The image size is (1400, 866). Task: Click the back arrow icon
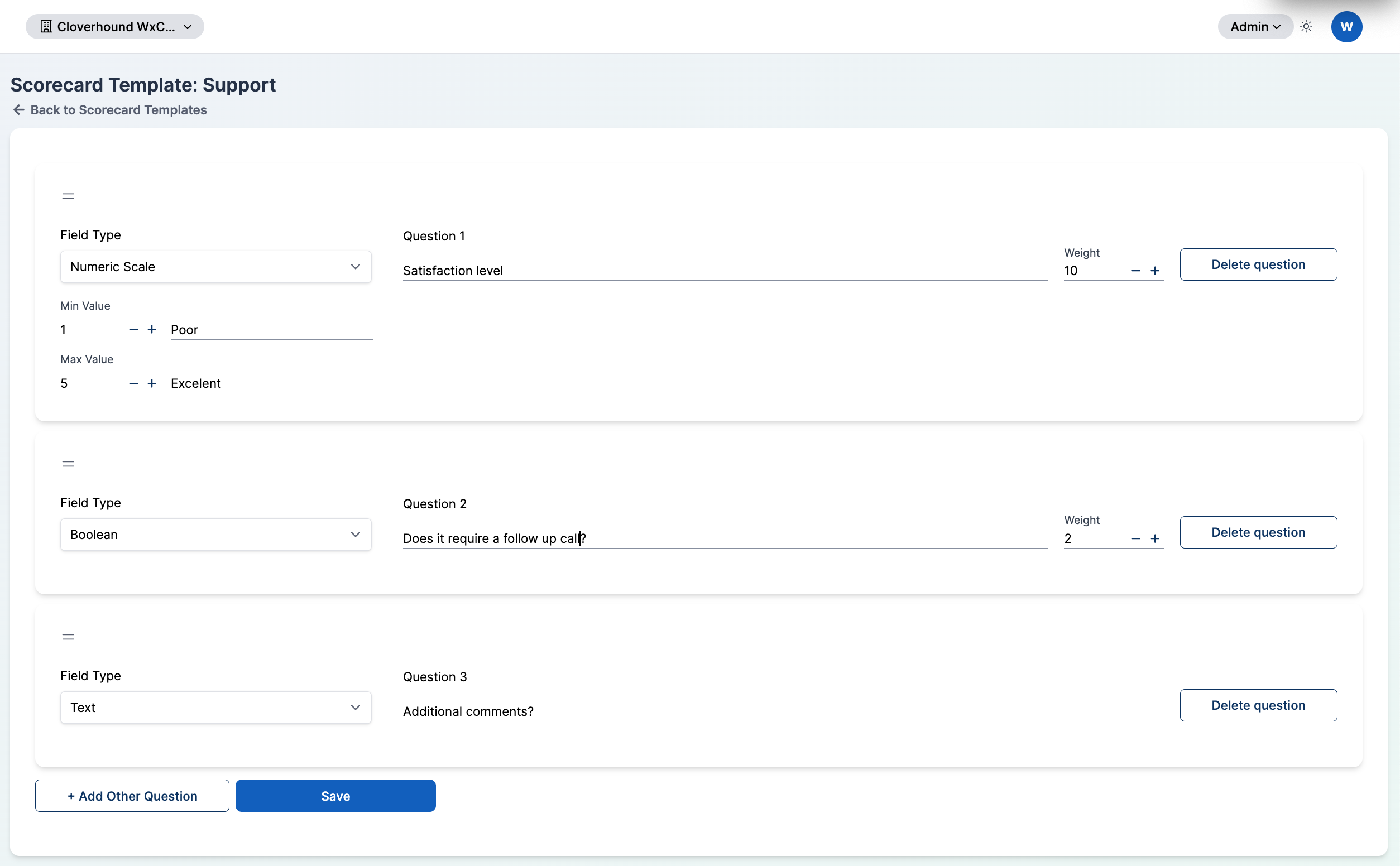click(19, 110)
